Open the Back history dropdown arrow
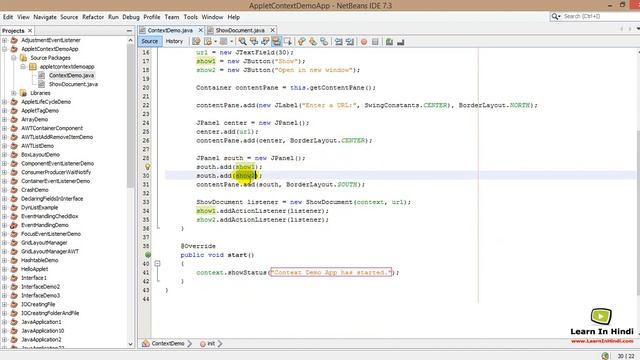This screenshot has height=360, width=640. coord(216,42)
